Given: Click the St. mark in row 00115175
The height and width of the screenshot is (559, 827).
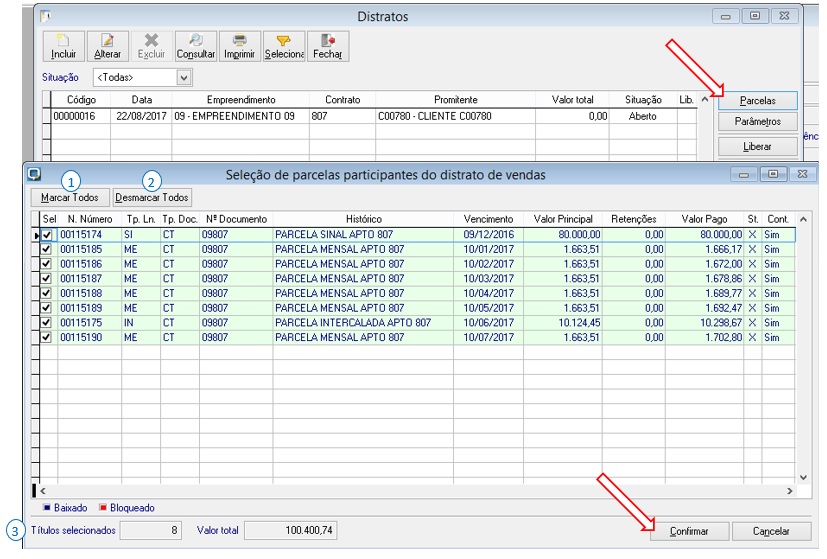Looking at the screenshot, I should click(753, 323).
